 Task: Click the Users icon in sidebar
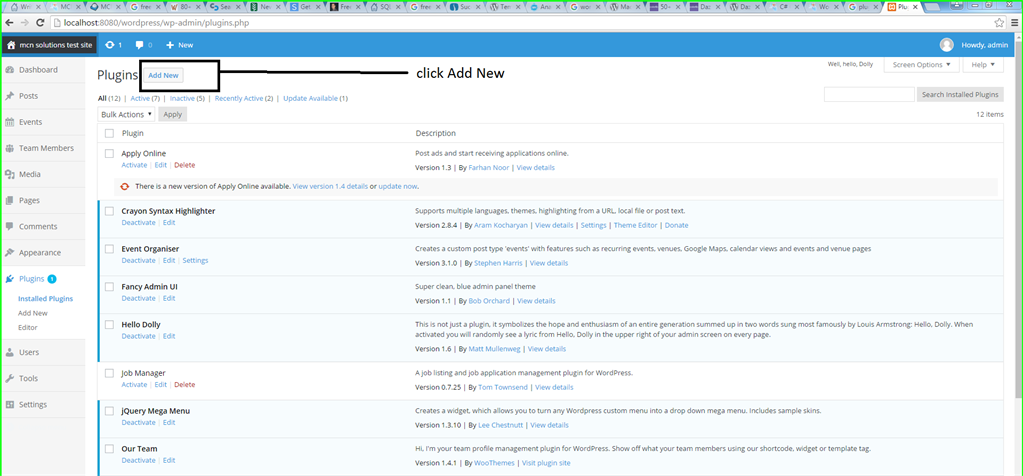(x=10, y=352)
